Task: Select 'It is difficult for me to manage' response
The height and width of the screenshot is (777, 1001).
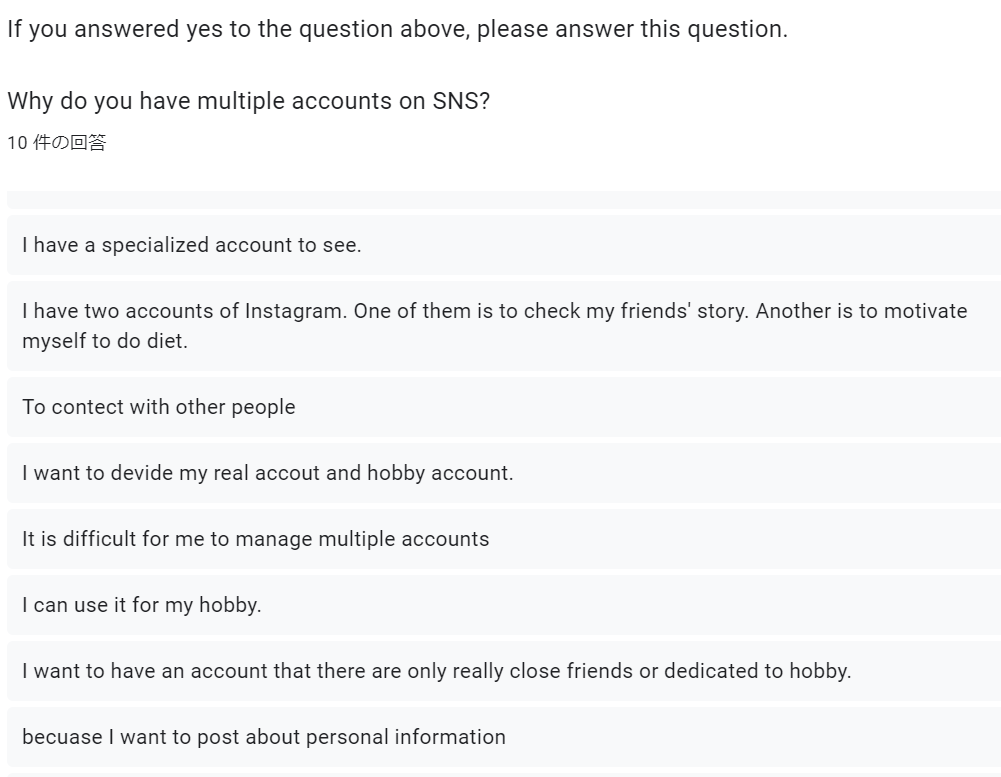Action: click(x=504, y=539)
